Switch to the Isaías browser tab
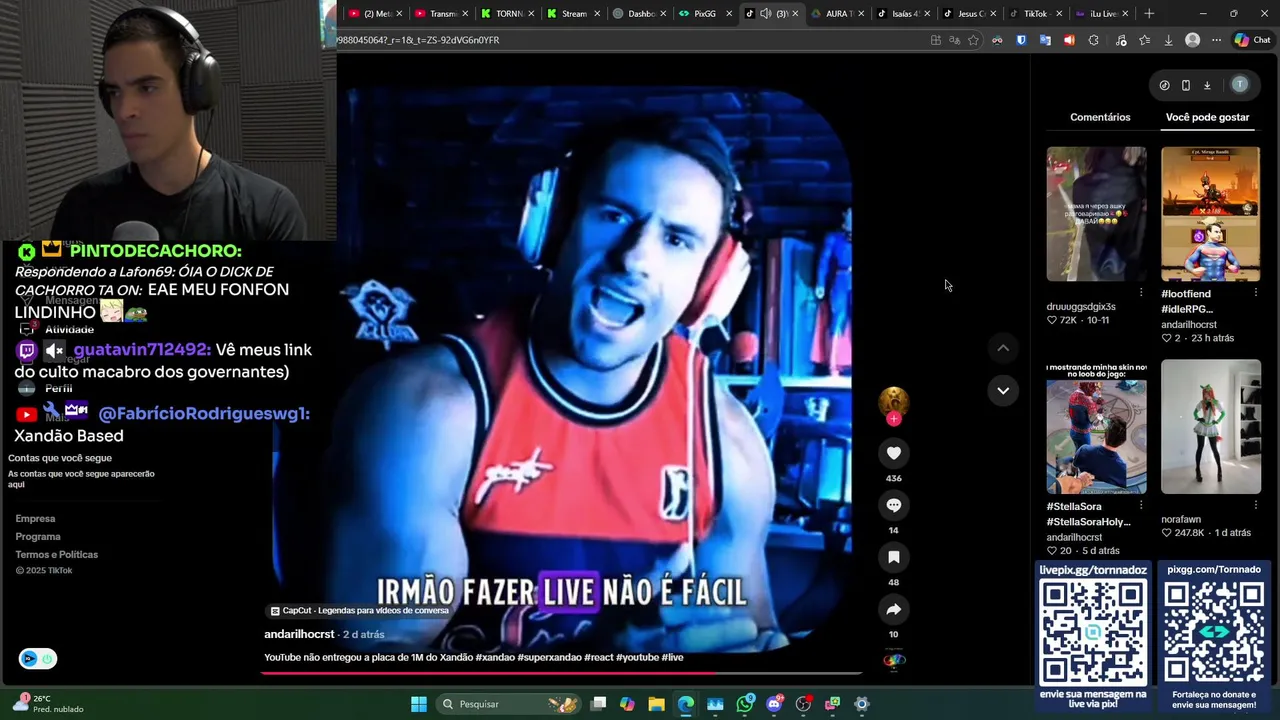 [x=902, y=13]
